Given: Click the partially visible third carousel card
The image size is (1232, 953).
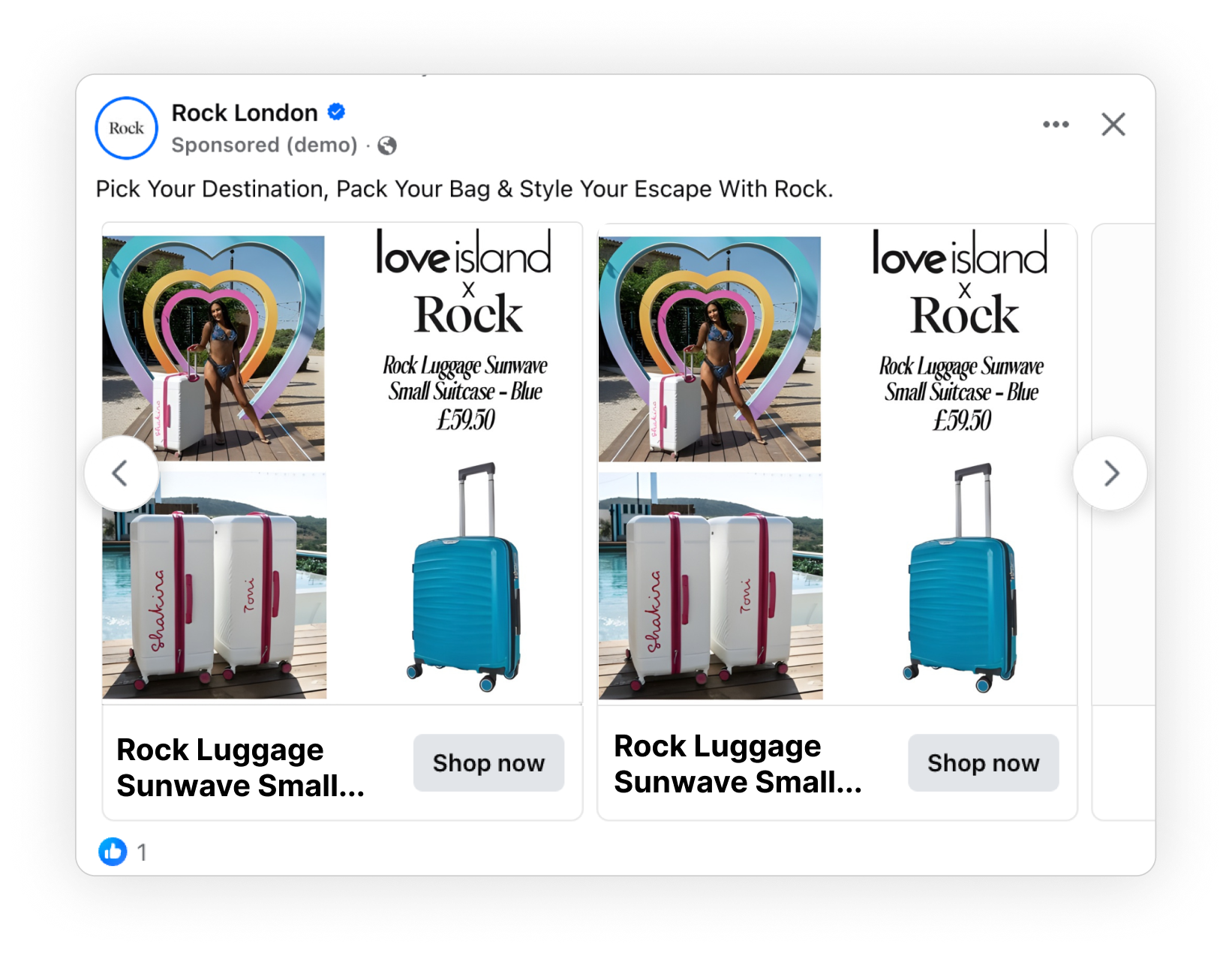Looking at the screenshot, I should [x=1123, y=522].
